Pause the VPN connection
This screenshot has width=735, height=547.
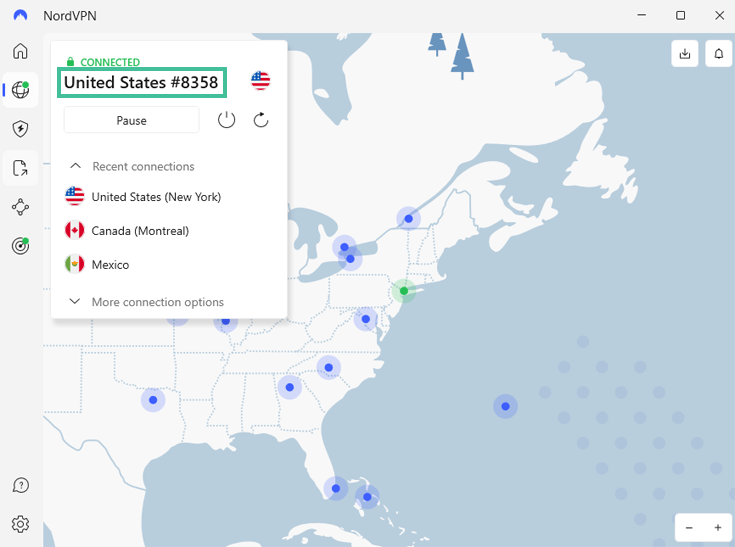131,120
